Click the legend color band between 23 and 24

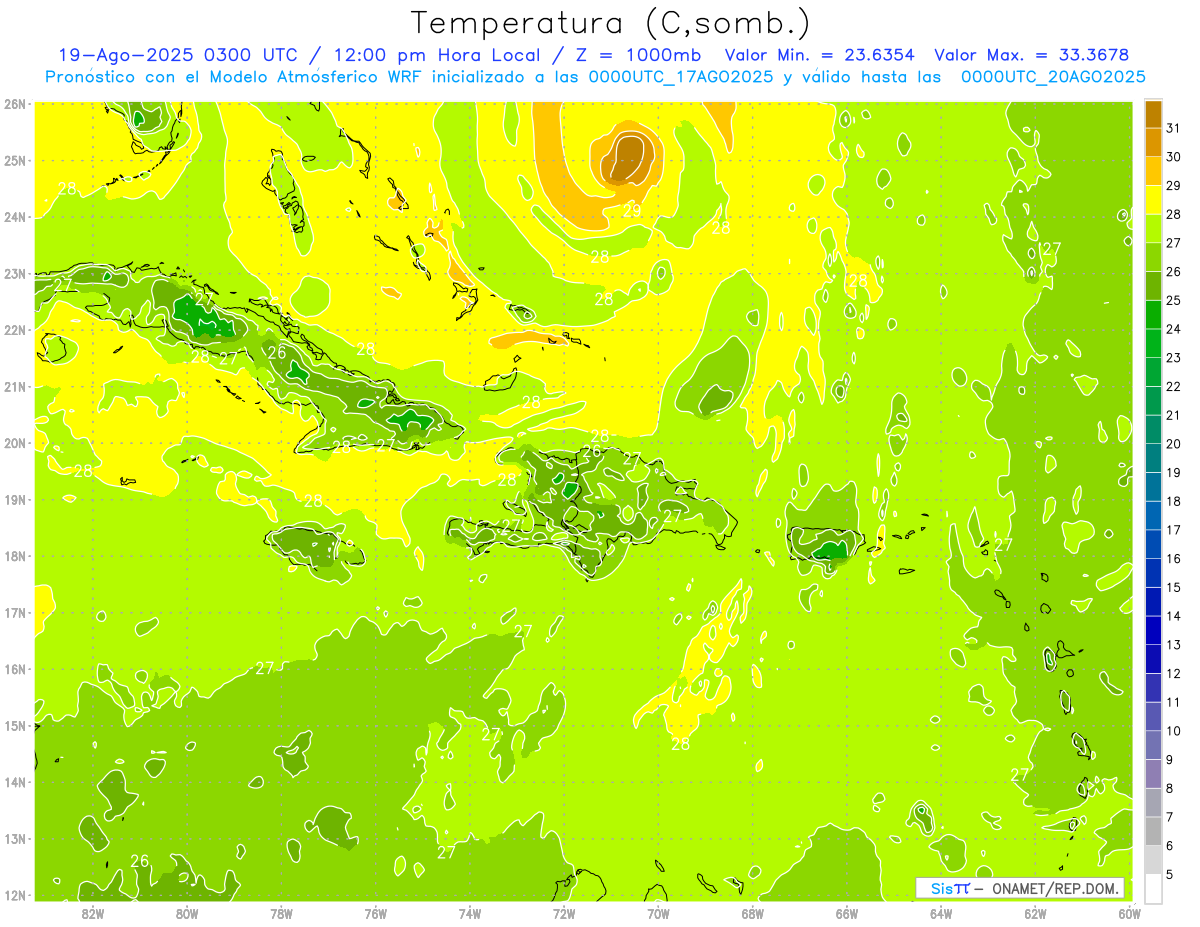(1153, 343)
